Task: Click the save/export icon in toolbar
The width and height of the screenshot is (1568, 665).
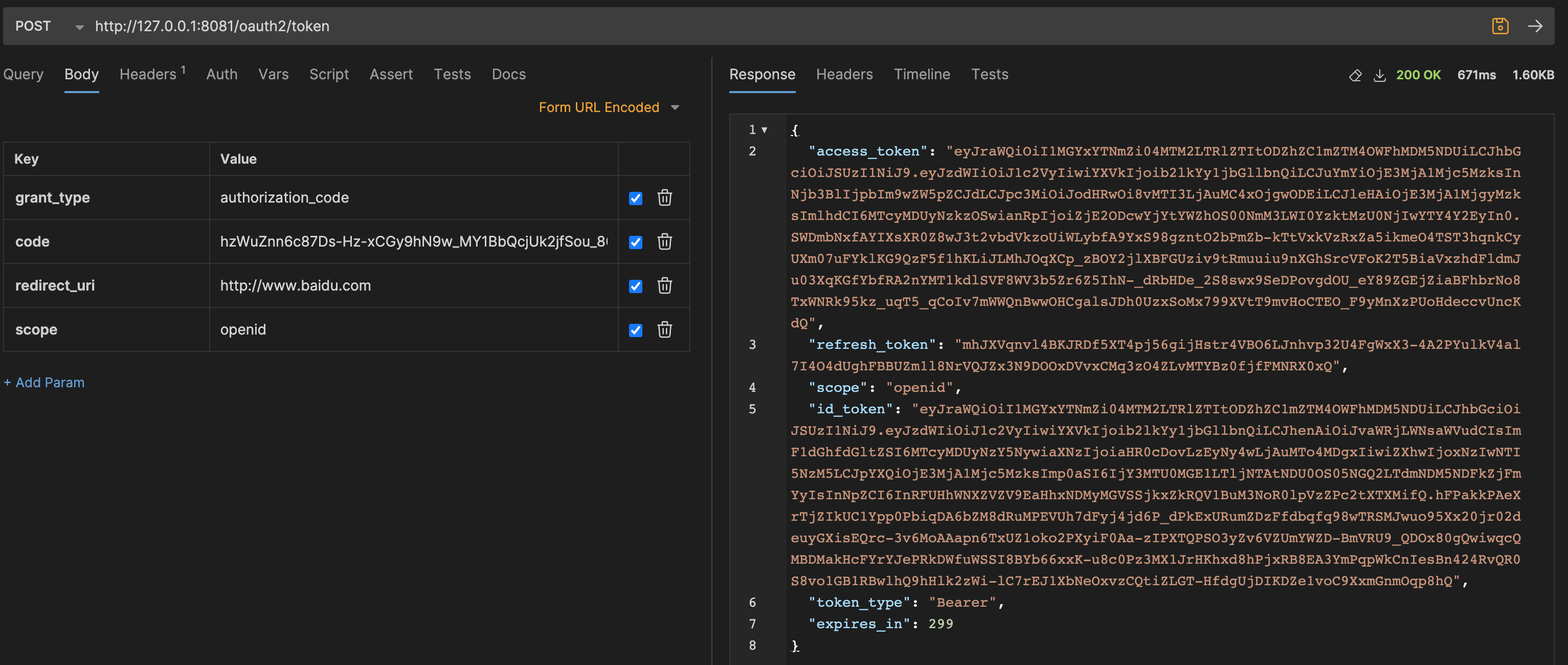Action: pyautogui.click(x=1499, y=25)
